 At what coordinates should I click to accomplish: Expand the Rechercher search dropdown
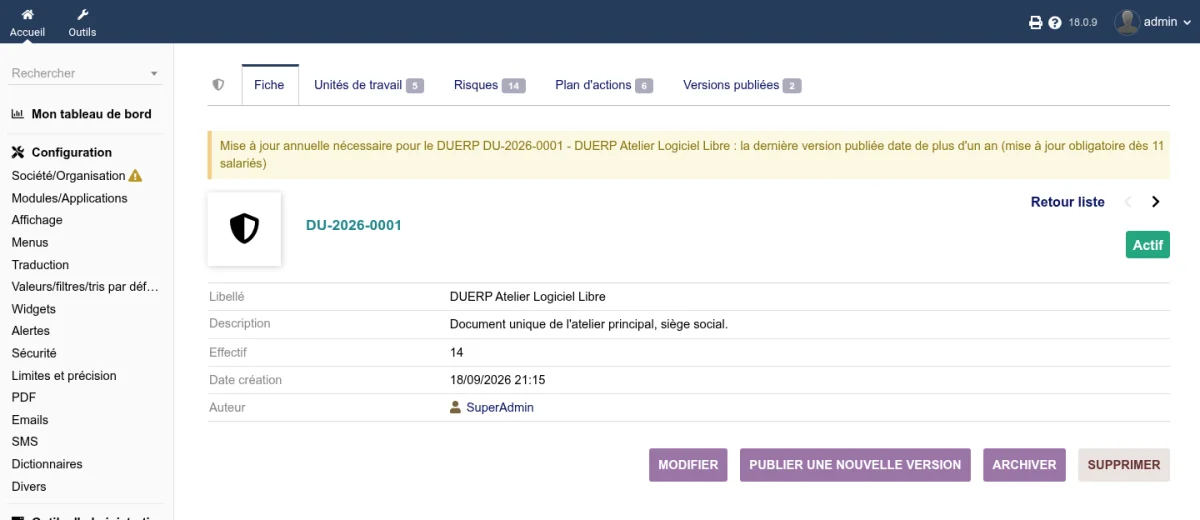point(154,74)
